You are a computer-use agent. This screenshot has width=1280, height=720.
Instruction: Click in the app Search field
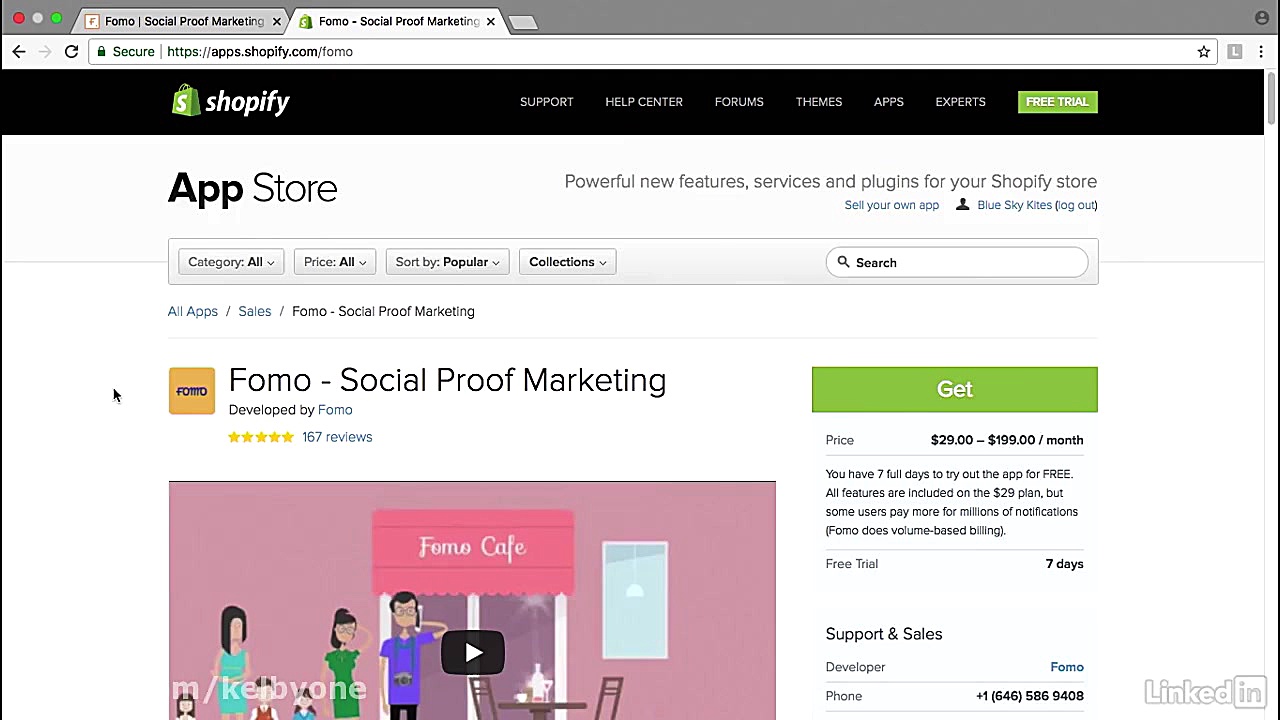(957, 262)
